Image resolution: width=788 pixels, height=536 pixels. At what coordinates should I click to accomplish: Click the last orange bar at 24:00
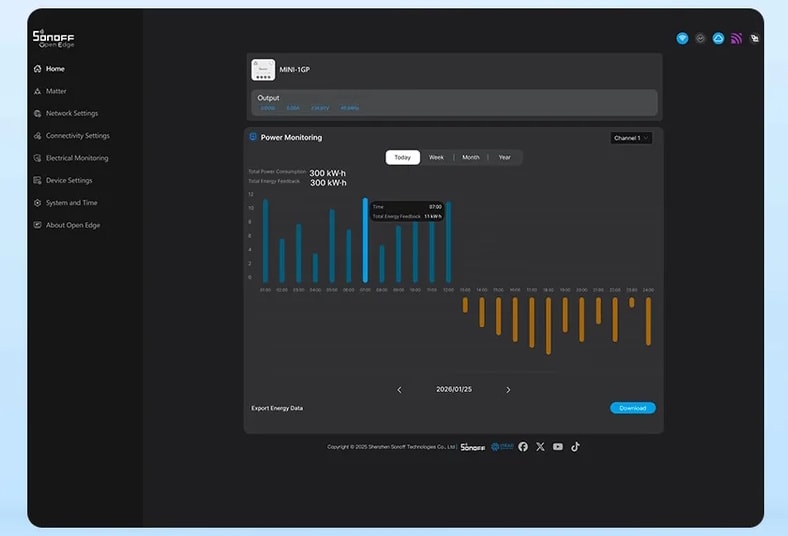click(648, 321)
